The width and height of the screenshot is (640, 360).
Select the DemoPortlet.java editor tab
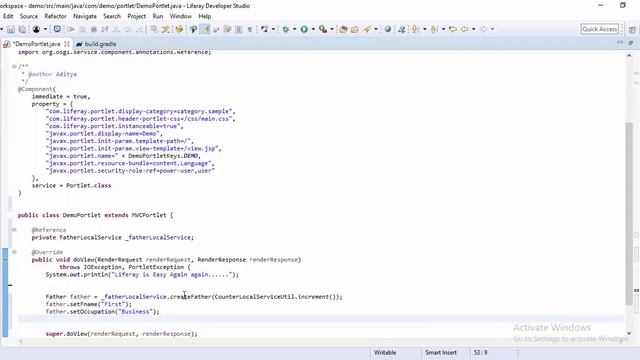(36, 44)
